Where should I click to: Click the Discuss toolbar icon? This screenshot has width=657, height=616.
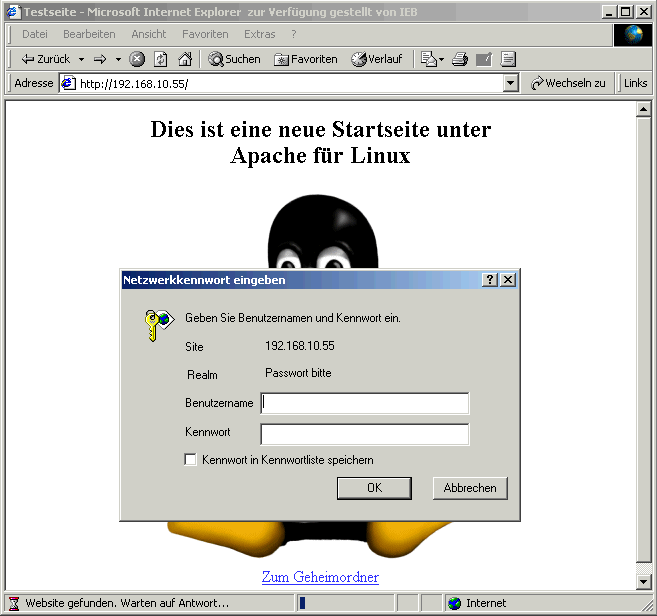[x=508, y=59]
